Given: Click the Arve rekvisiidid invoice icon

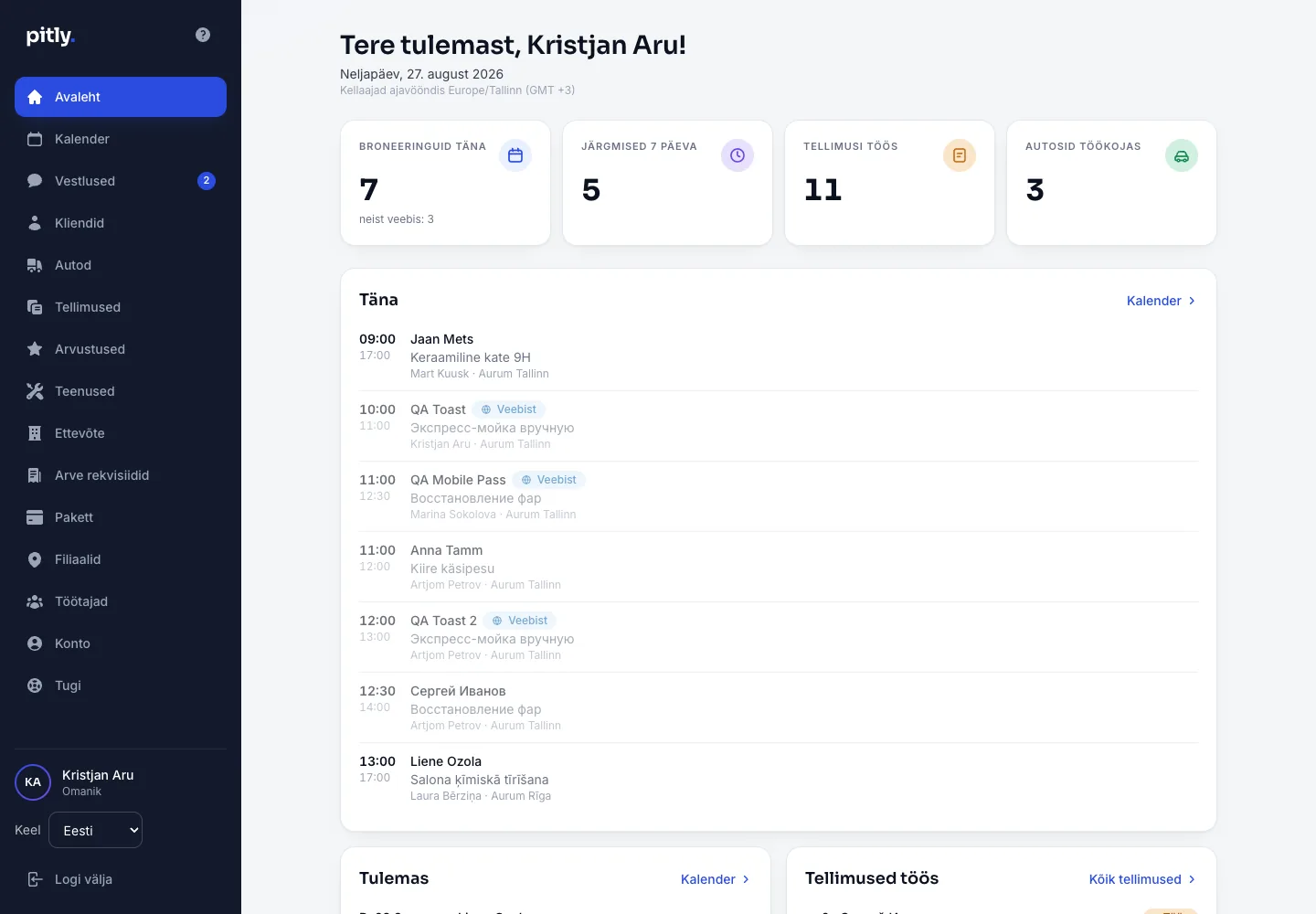Looking at the screenshot, I should pos(35,475).
